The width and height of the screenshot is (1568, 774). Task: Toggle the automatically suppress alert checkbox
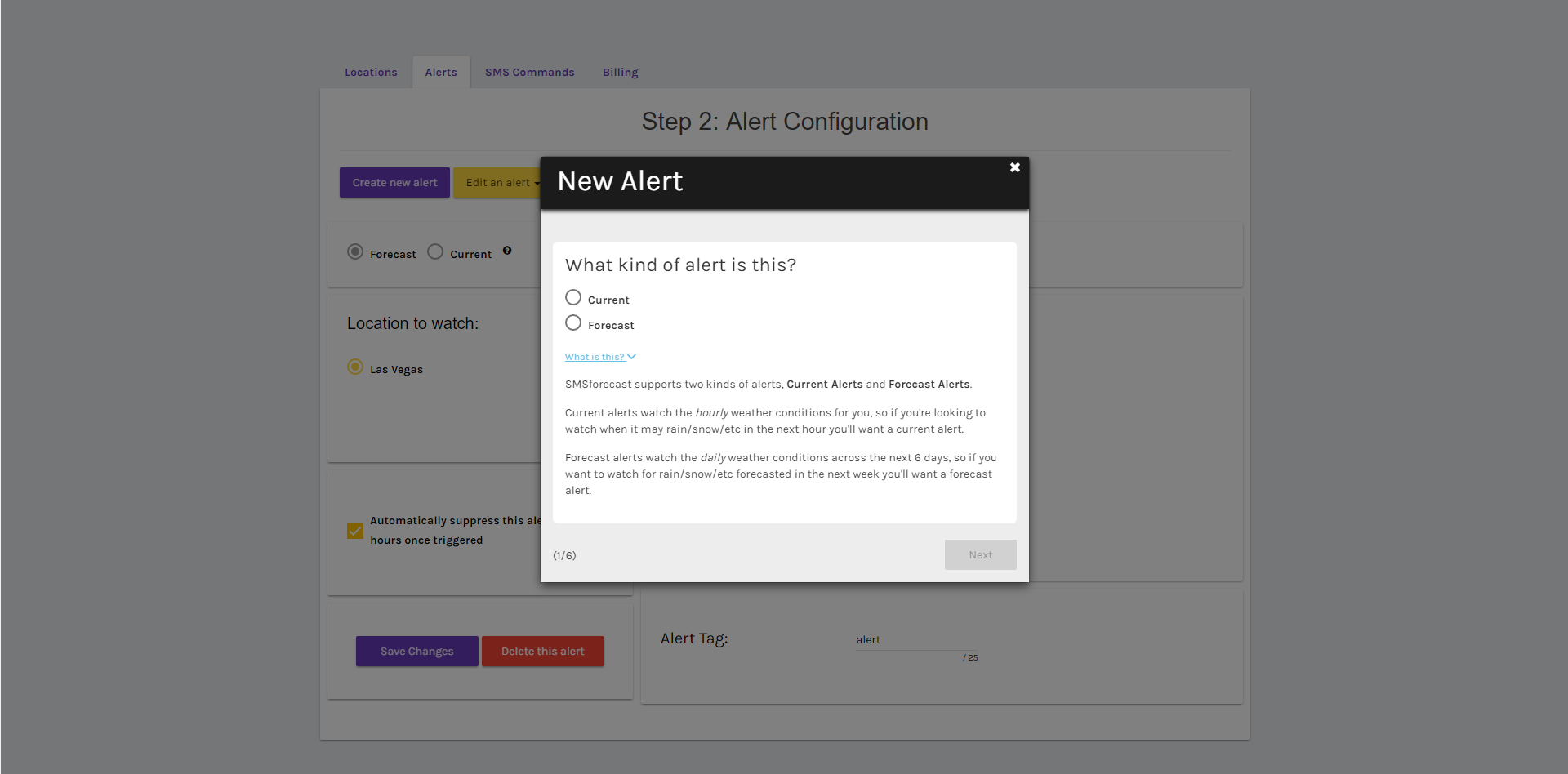click(355, 531)
